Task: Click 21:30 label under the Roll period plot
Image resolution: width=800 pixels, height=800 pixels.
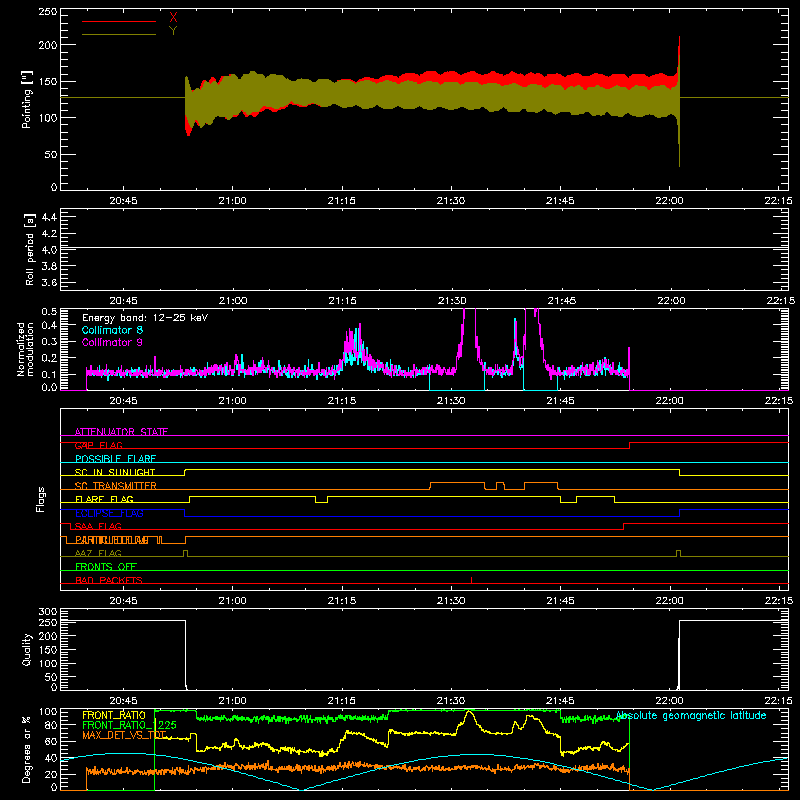Action: (452, 301)
